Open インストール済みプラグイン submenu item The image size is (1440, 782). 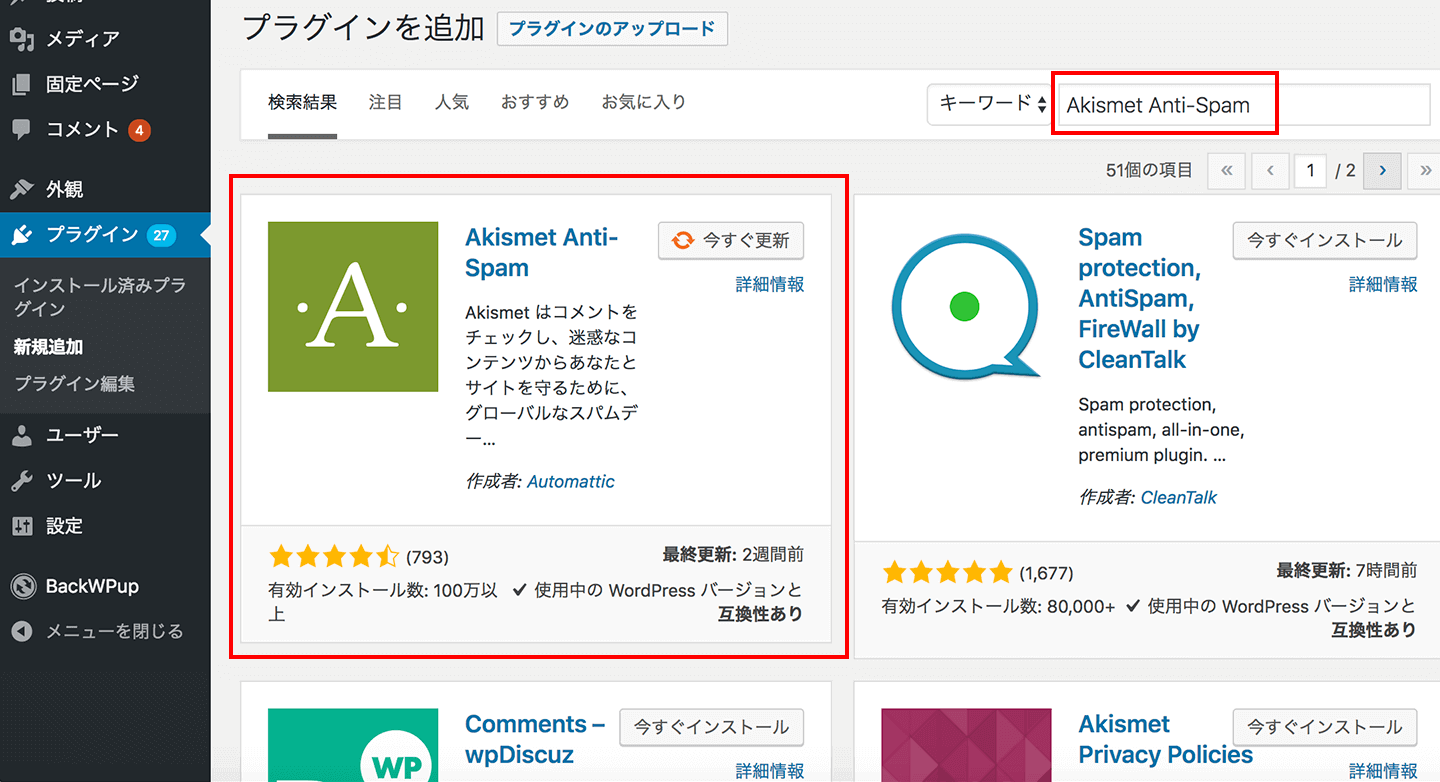pyautogui.click(x=100, y=297)
